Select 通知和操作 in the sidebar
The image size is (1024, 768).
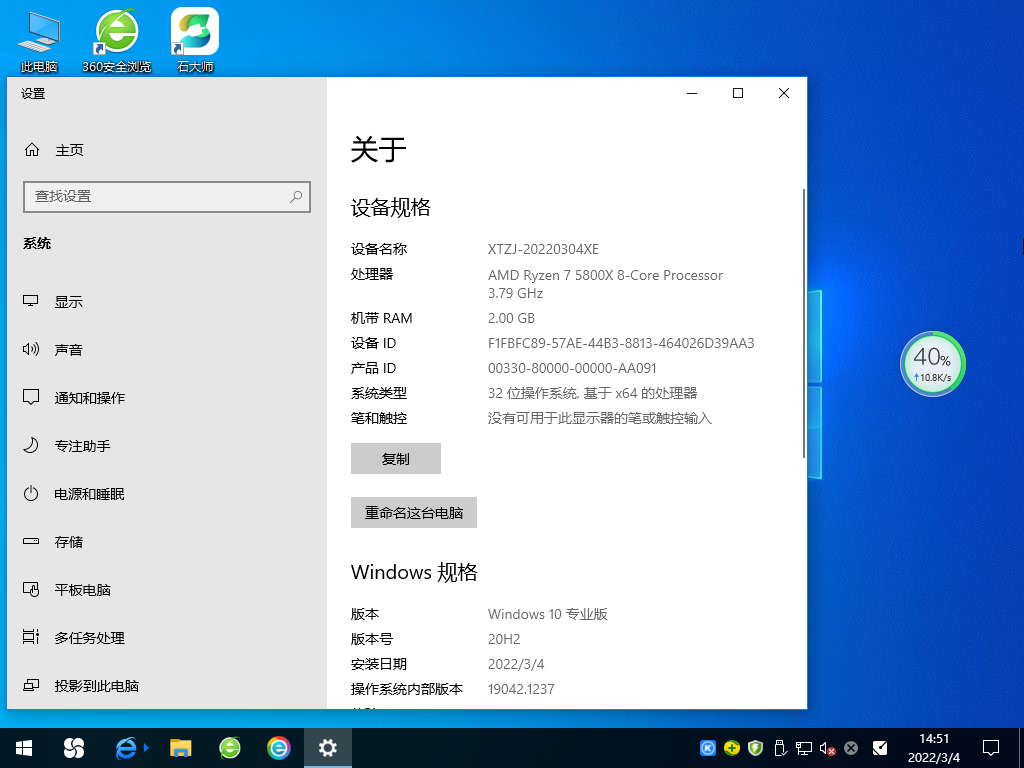pos(90,397)
